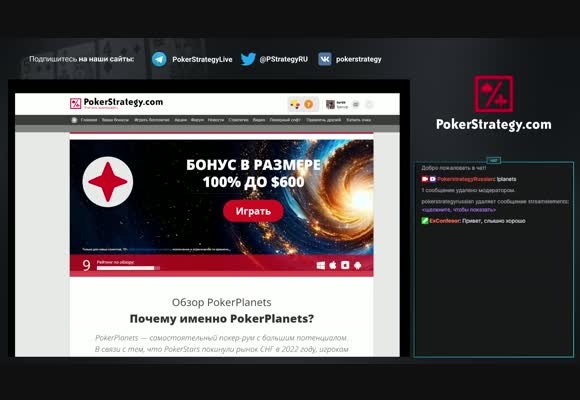Click the blue terms link in banner fine print
580x400 pixels.
click(150, 249)
